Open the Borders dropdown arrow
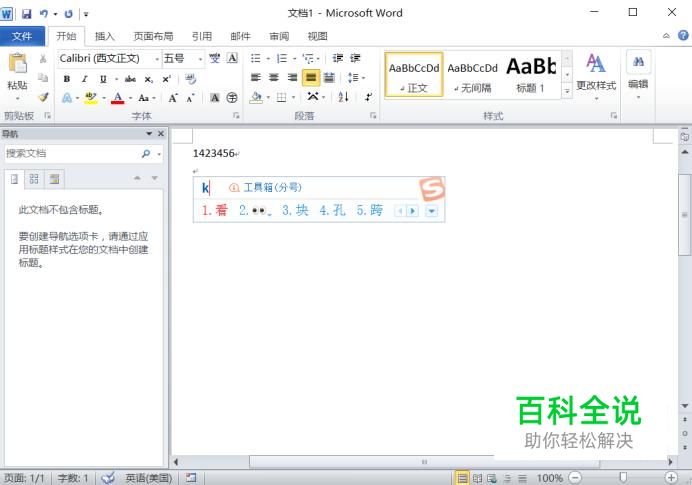692x485 pixels. click(293, 97)
